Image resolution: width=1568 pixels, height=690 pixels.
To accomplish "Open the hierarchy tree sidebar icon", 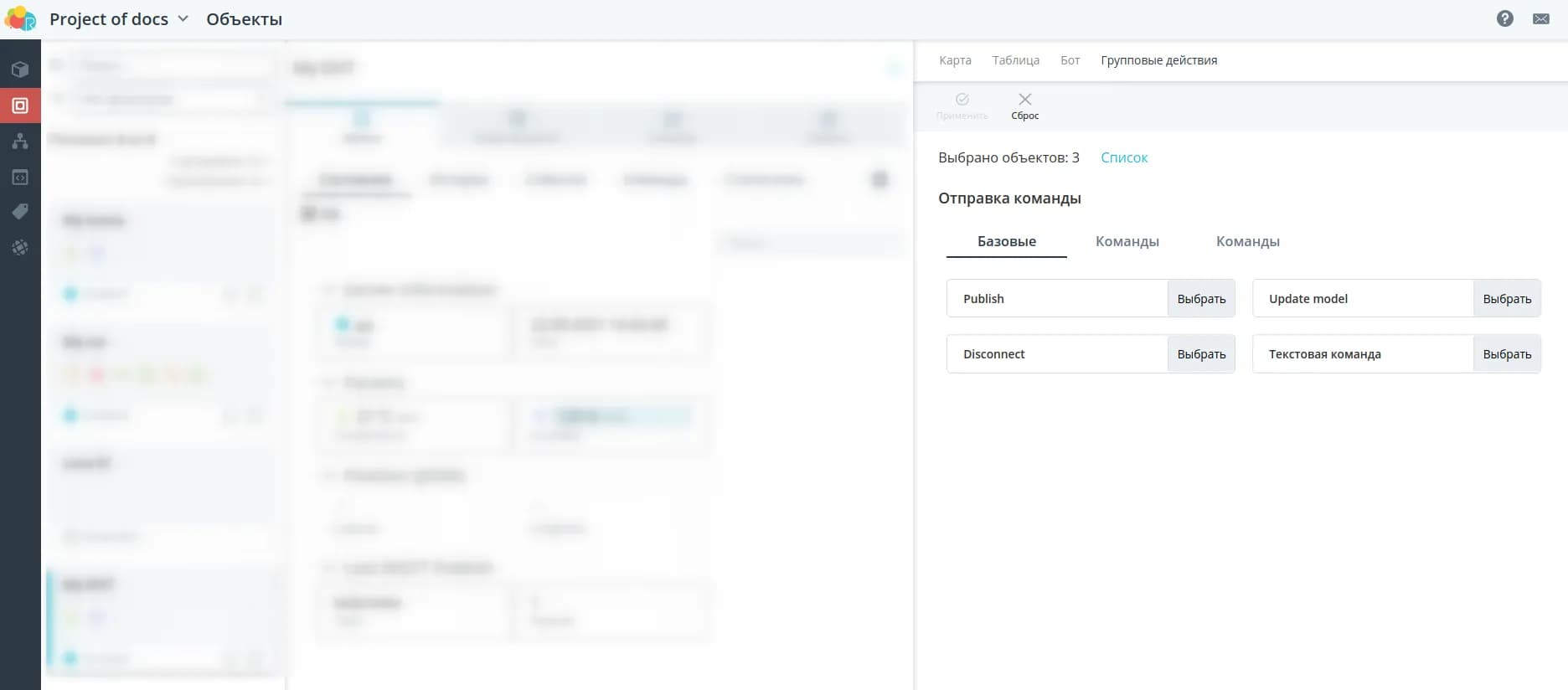I will click(x=20, y=142).
